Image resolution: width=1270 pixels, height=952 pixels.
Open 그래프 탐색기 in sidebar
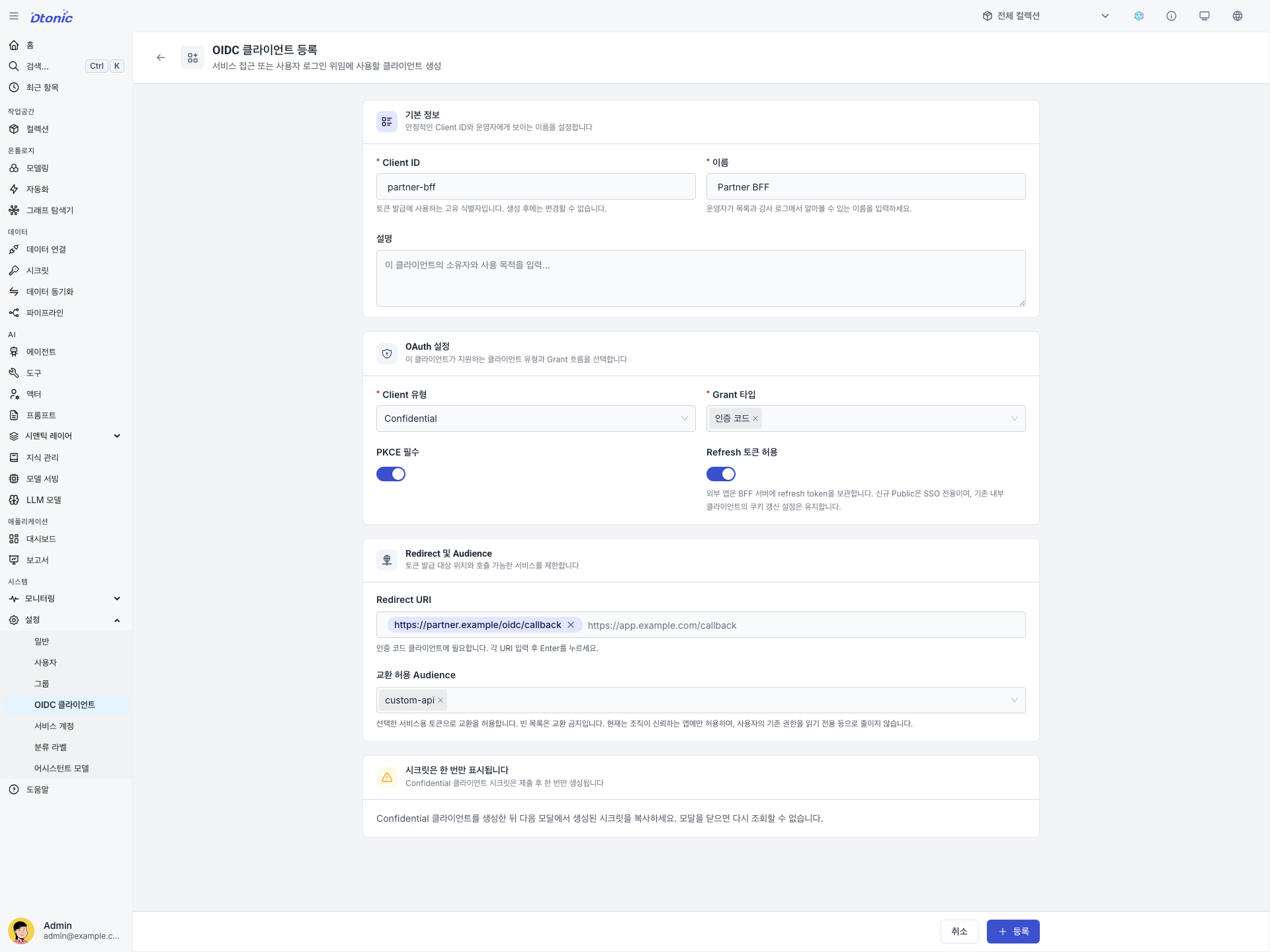point(66,210)
